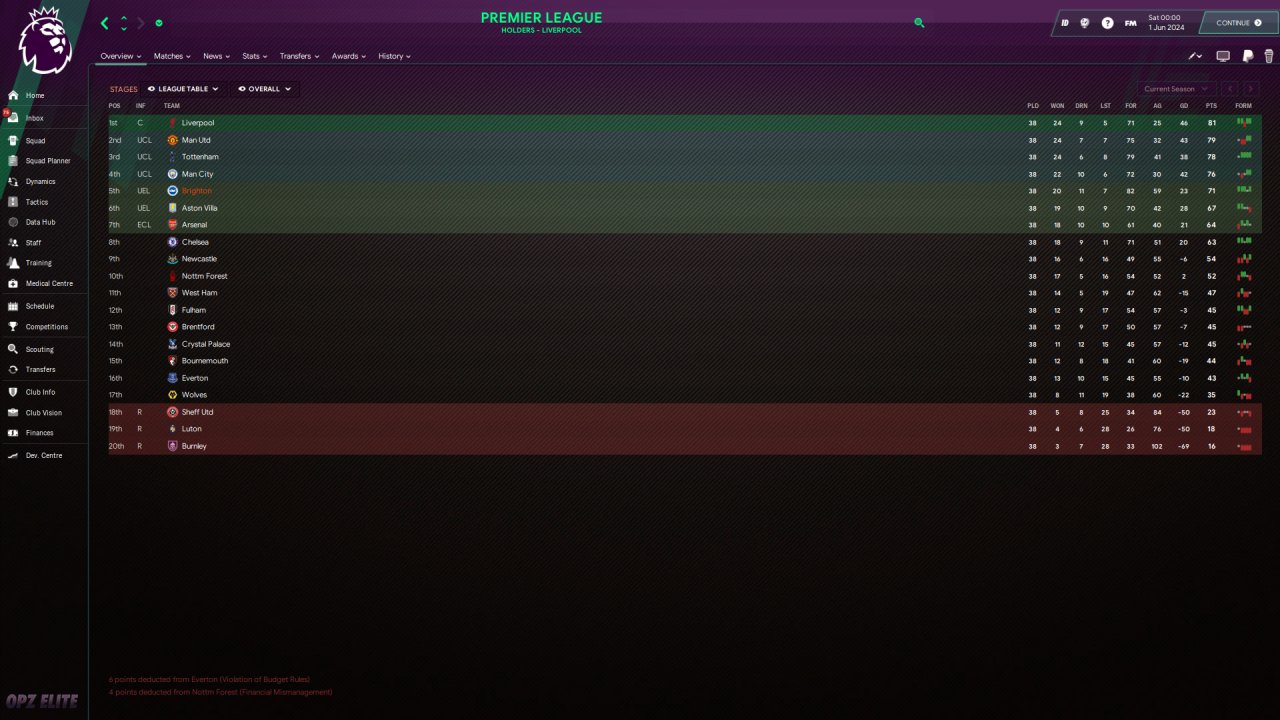
Task: Open the top Transfers tab menu
Action: pos(299,56)
